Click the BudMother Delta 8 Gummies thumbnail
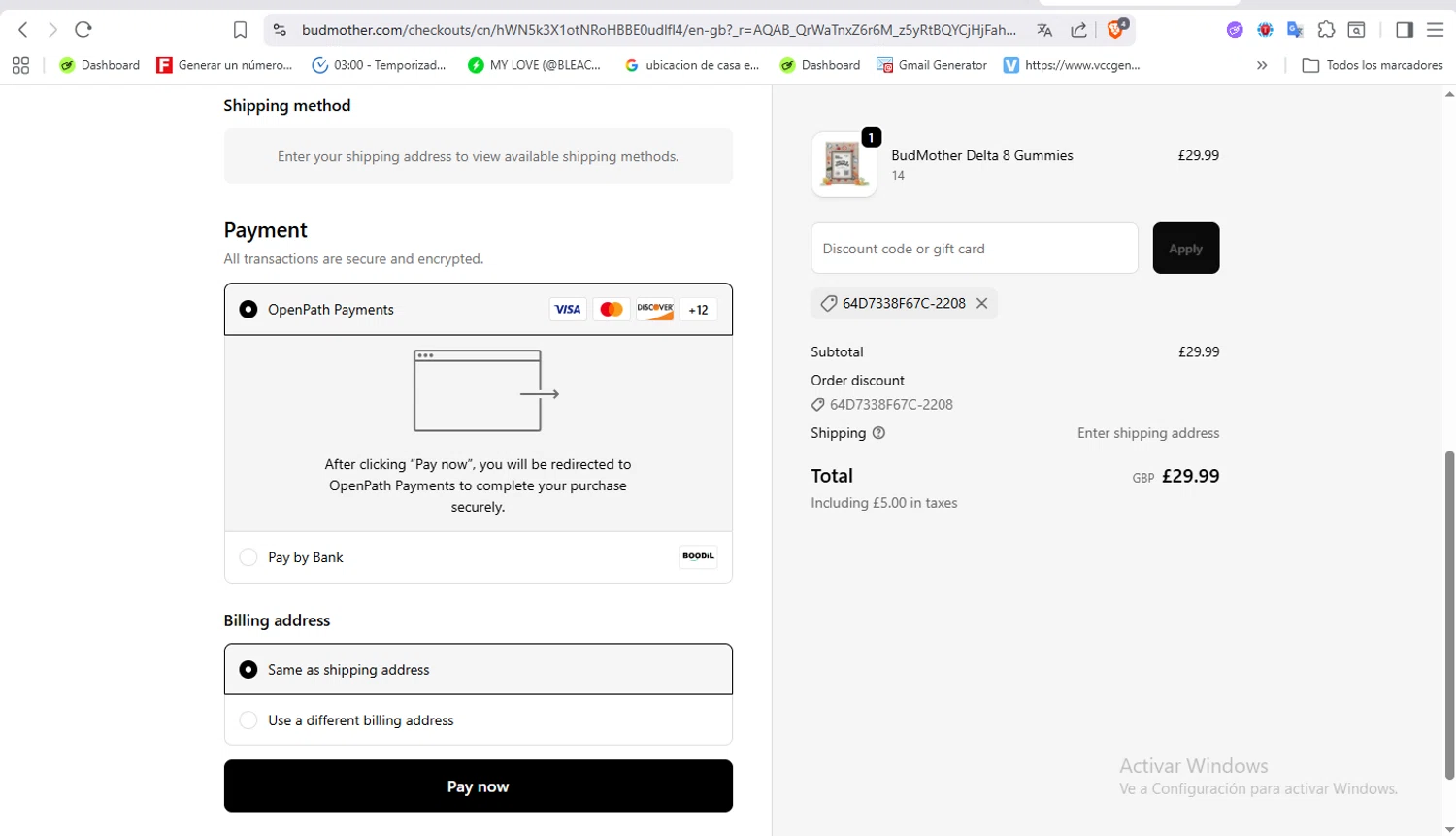The width and height of the screenshot is (1456, 836). (844, 164)
